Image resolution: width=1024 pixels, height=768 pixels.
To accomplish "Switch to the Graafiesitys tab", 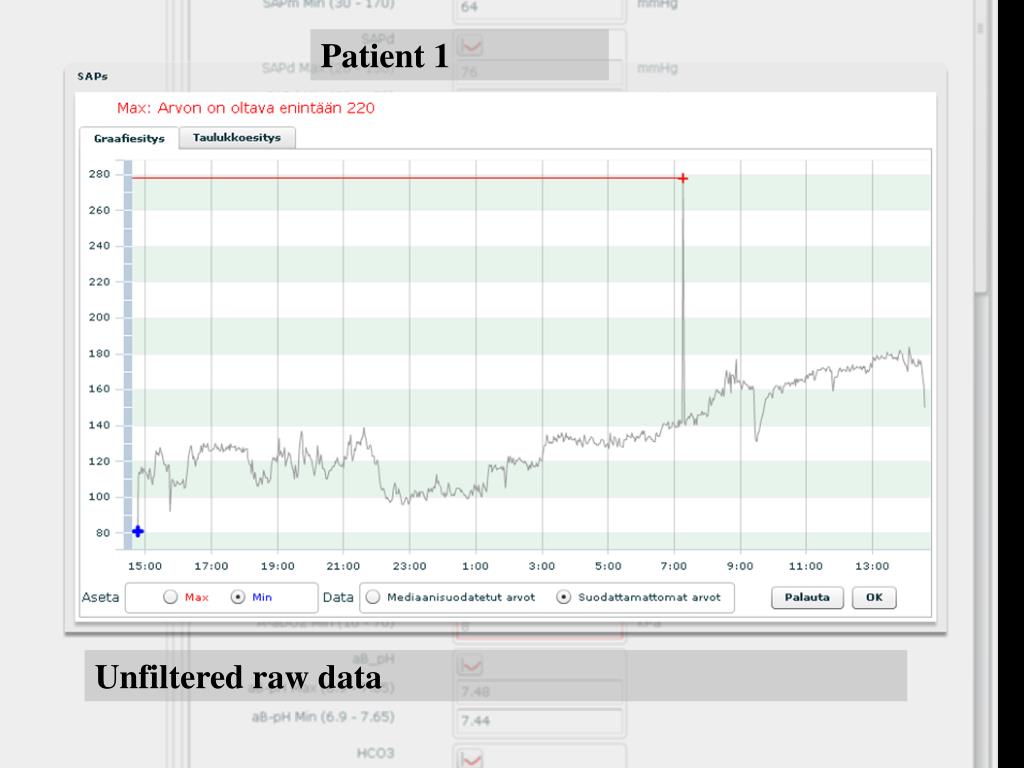I will (129, 138).
